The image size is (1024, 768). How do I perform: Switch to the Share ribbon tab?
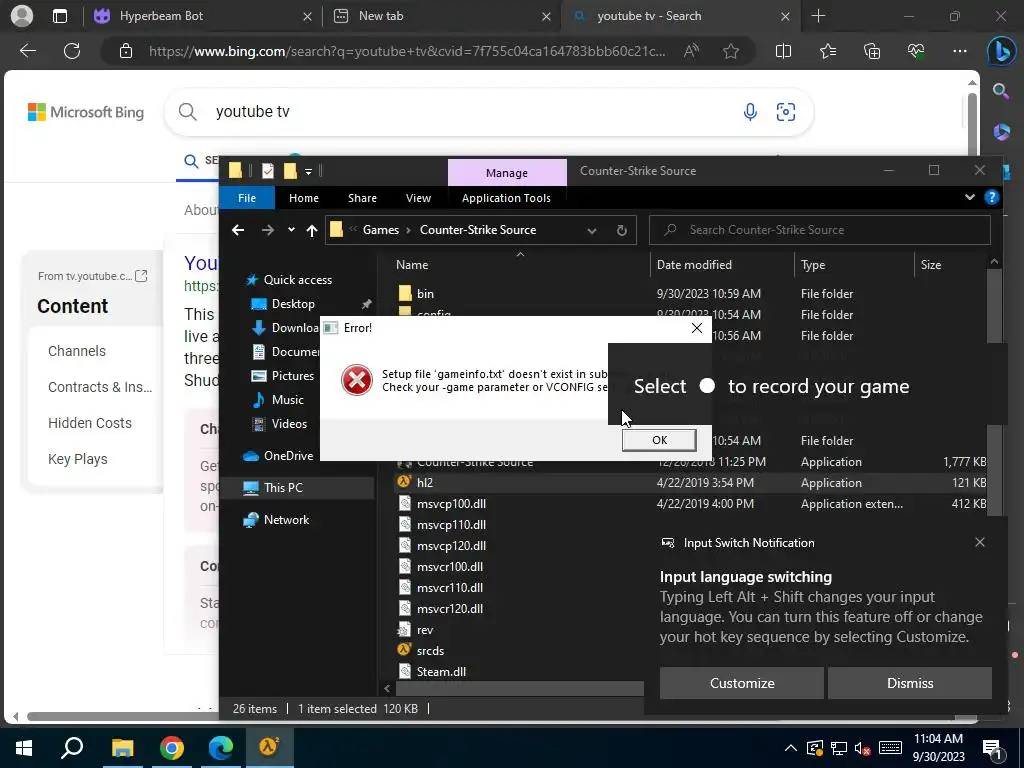(362, 198)
